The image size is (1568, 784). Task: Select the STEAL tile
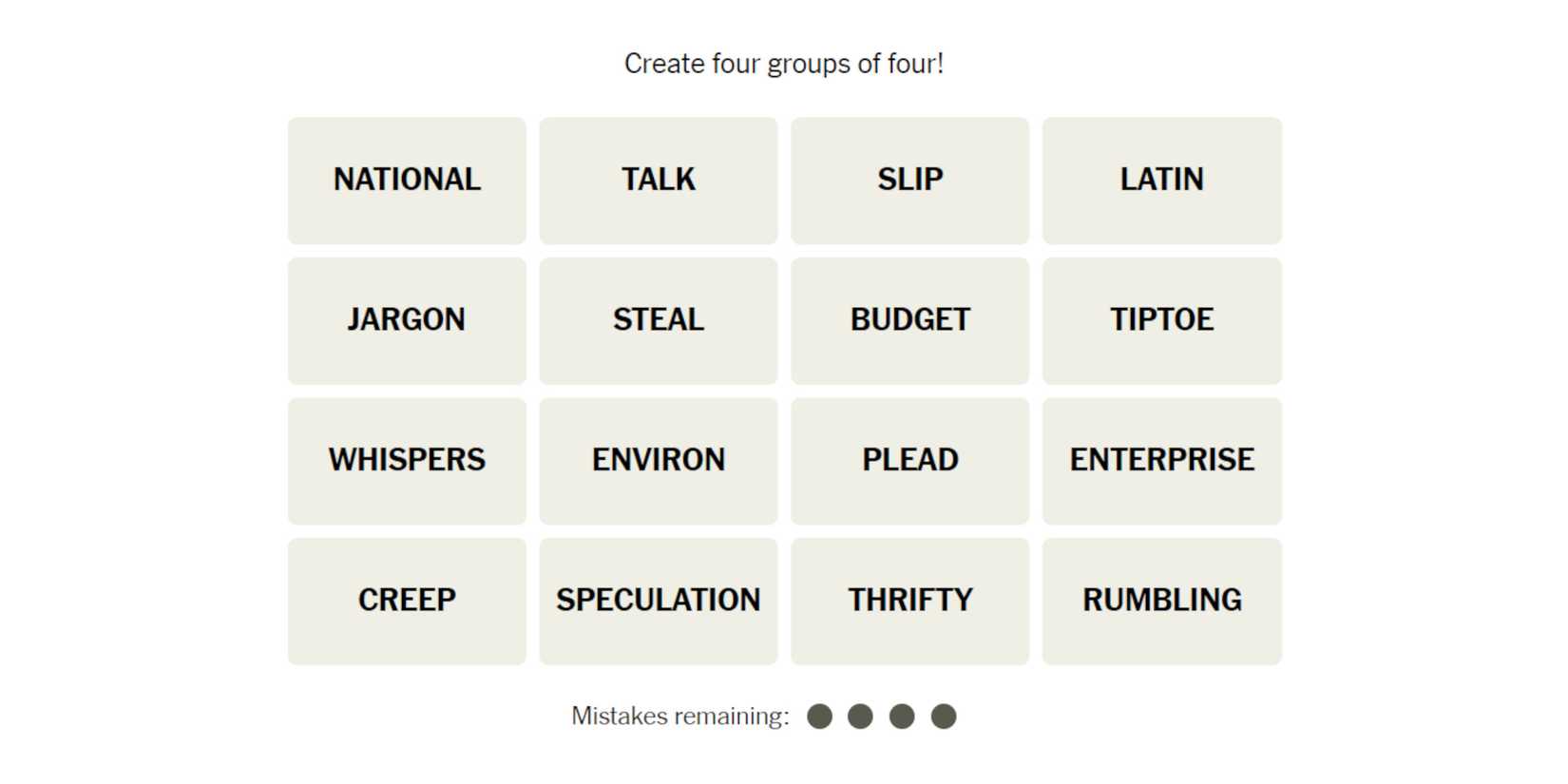click(658, 320)
